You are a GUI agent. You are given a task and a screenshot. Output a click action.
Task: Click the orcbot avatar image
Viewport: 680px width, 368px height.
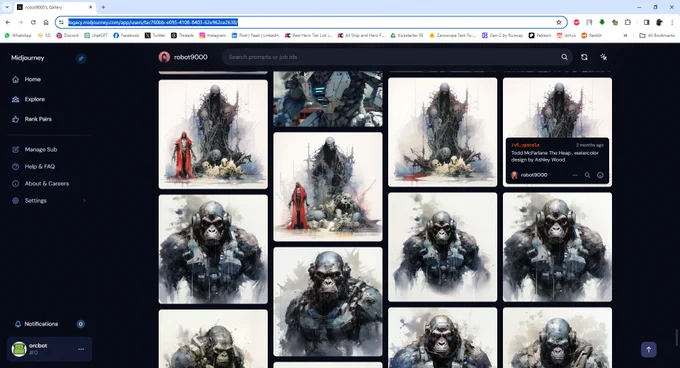19,349
